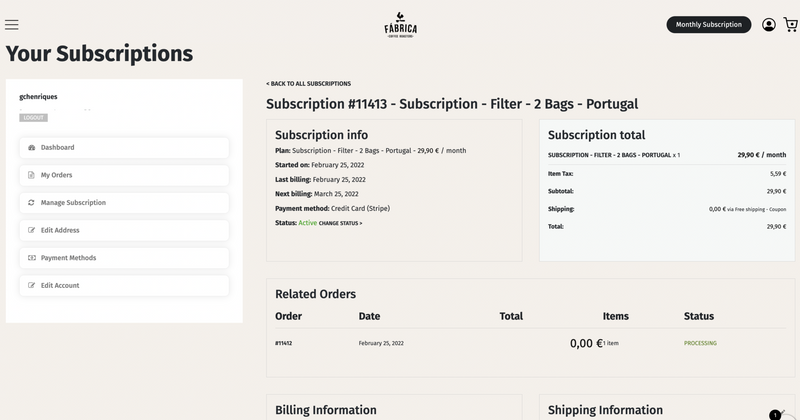Open related order #11412
The height and width of the screenshot is (420, 800).
pos(283,343)
